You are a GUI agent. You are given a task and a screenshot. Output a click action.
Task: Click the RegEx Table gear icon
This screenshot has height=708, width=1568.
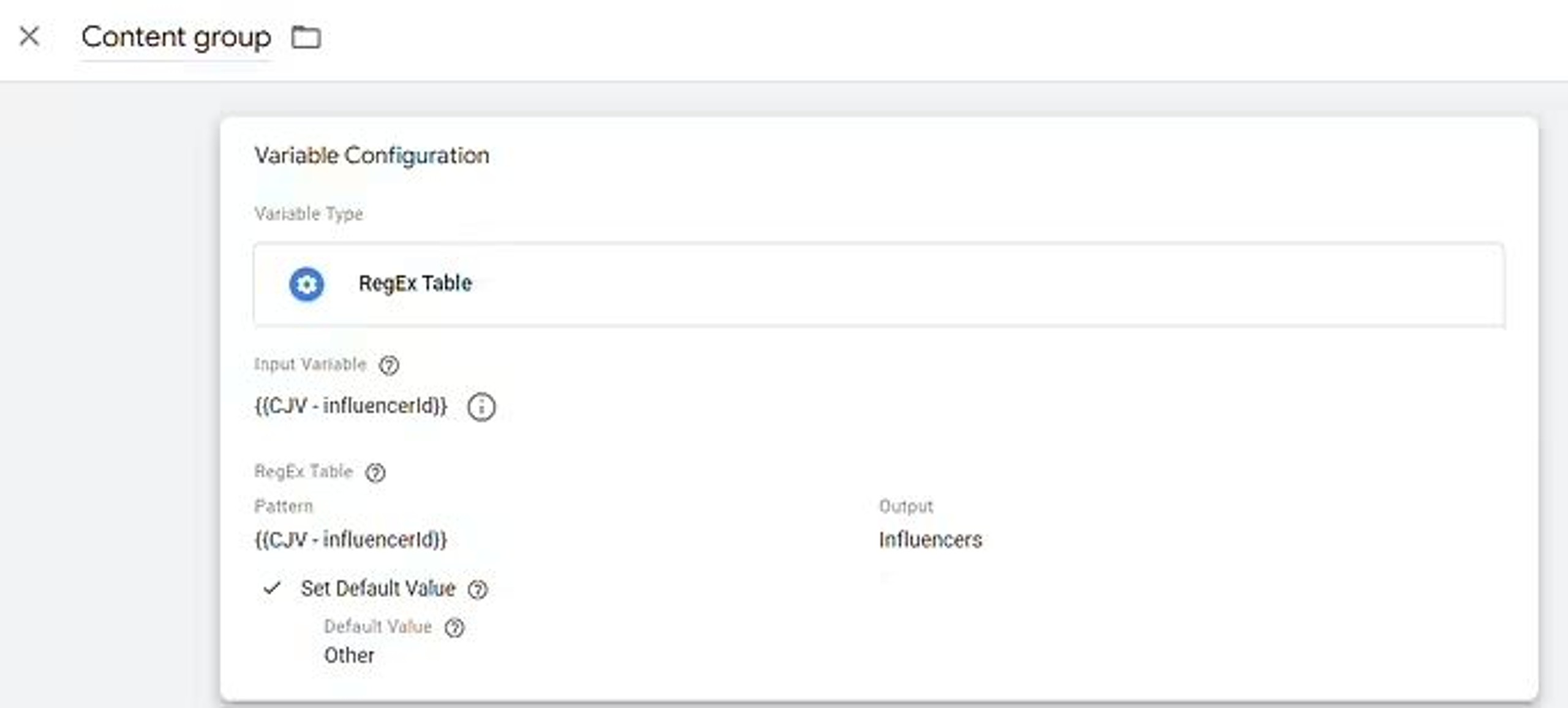point(306,284)
